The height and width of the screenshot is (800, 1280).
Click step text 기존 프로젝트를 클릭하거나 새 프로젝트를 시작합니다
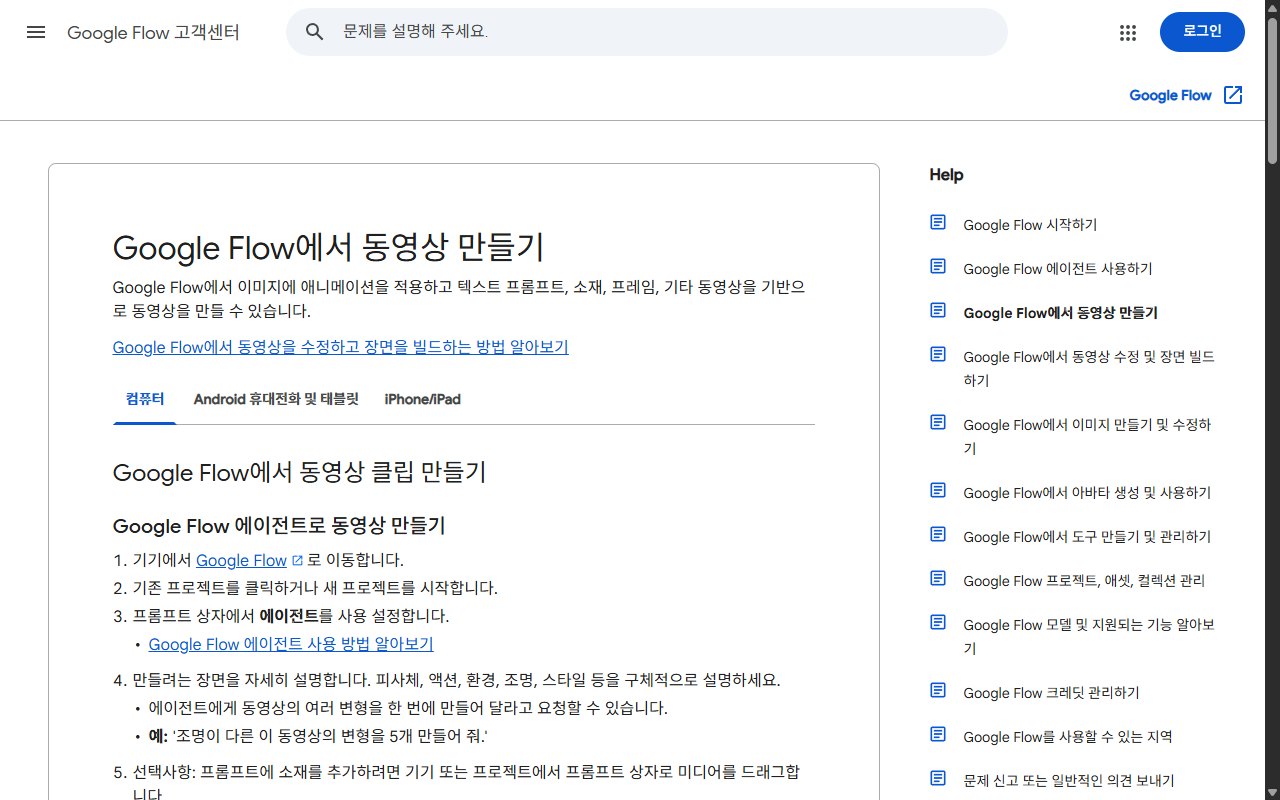click(x=315, y=588)
